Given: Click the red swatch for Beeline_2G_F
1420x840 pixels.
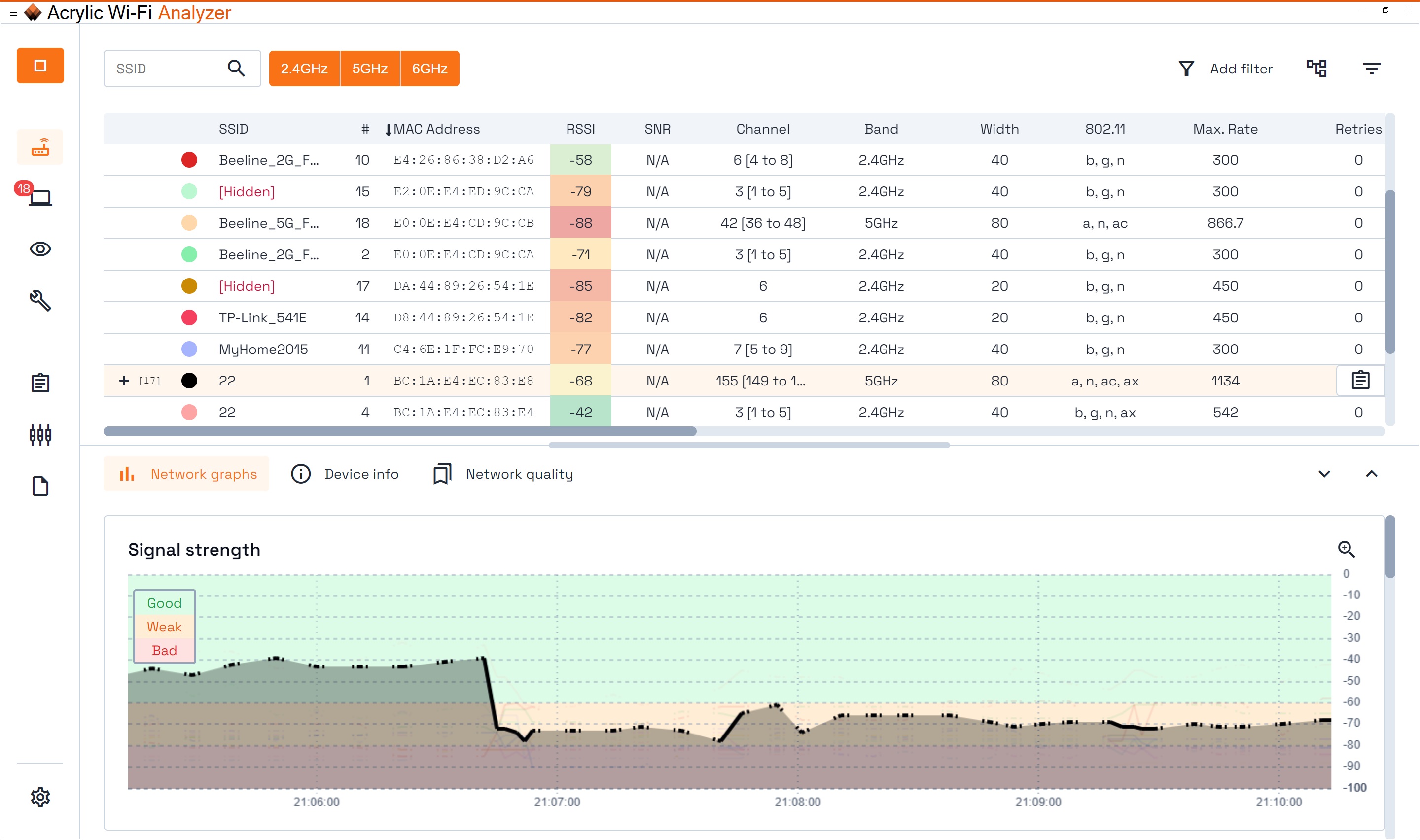Looking at the screenshot, I should pos(189,160).
